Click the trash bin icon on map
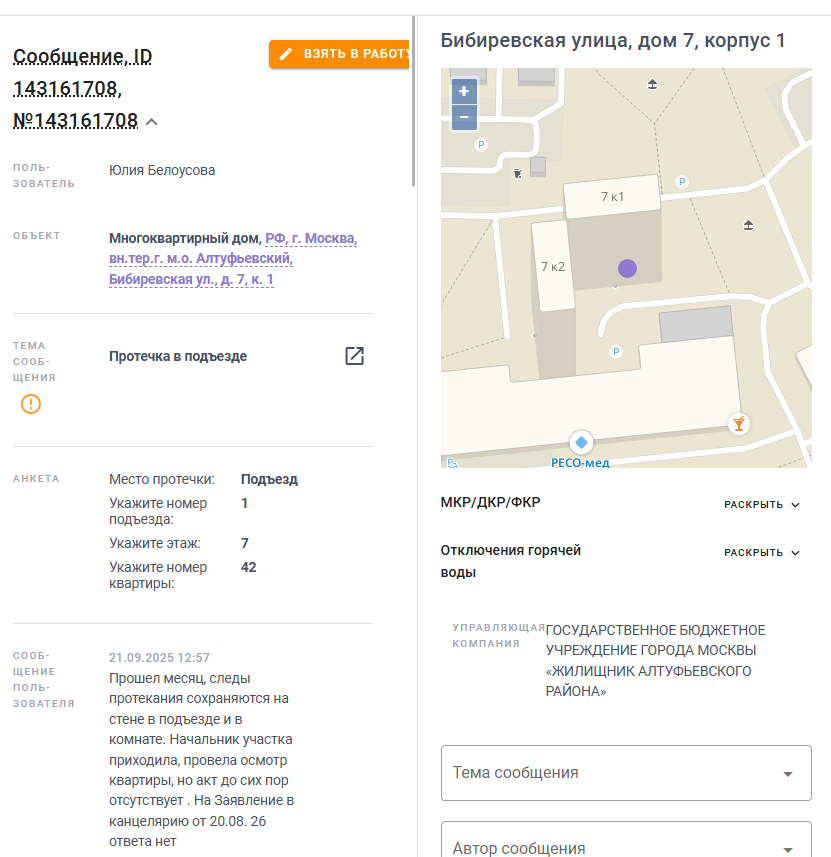Viewport: 831px width, 857px height. tap(517, 174)
